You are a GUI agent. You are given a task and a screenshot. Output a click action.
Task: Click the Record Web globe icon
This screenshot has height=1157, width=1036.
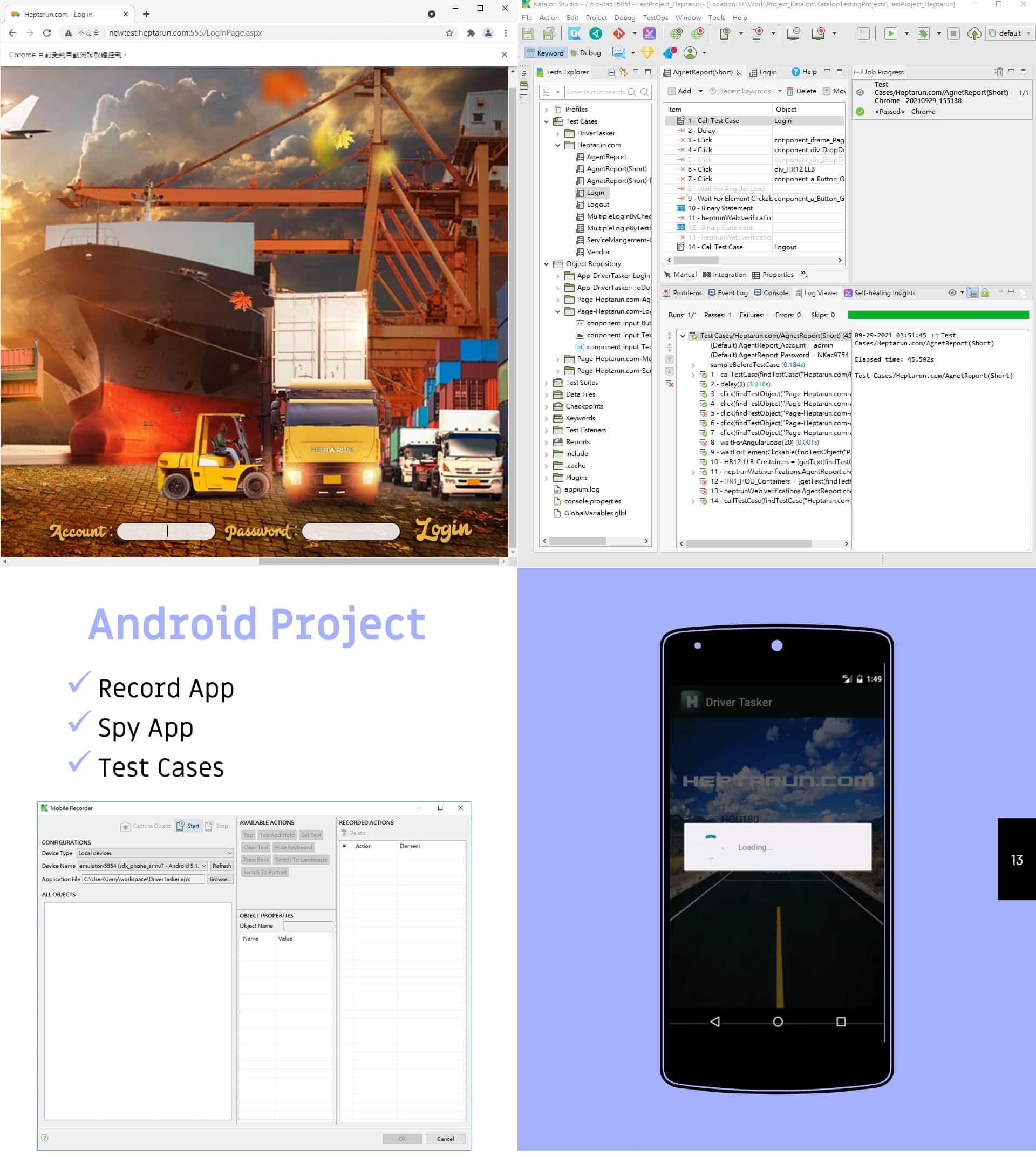coord(697,33)
